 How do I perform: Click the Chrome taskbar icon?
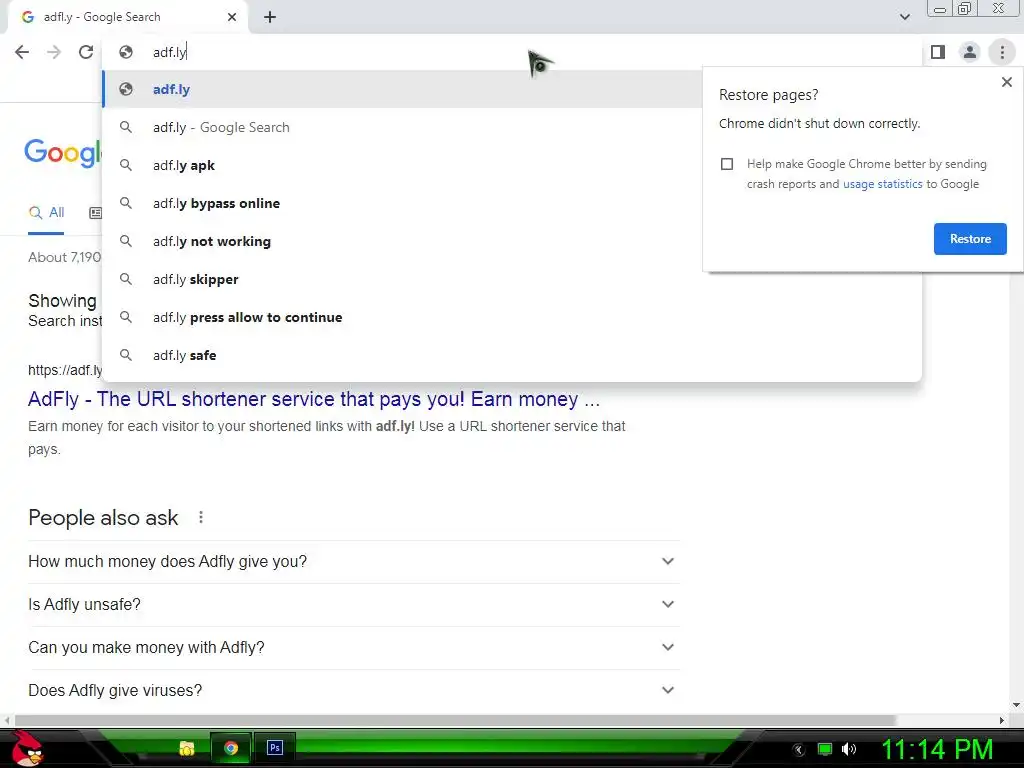click(x=231, y=748)
